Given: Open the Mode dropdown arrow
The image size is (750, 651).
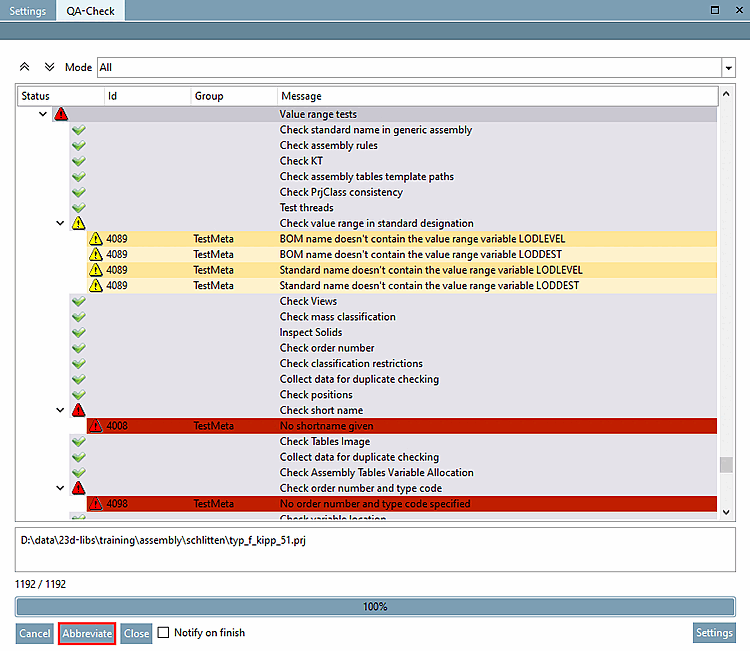Looking at the screenshot, I should (x=728, y=67).
